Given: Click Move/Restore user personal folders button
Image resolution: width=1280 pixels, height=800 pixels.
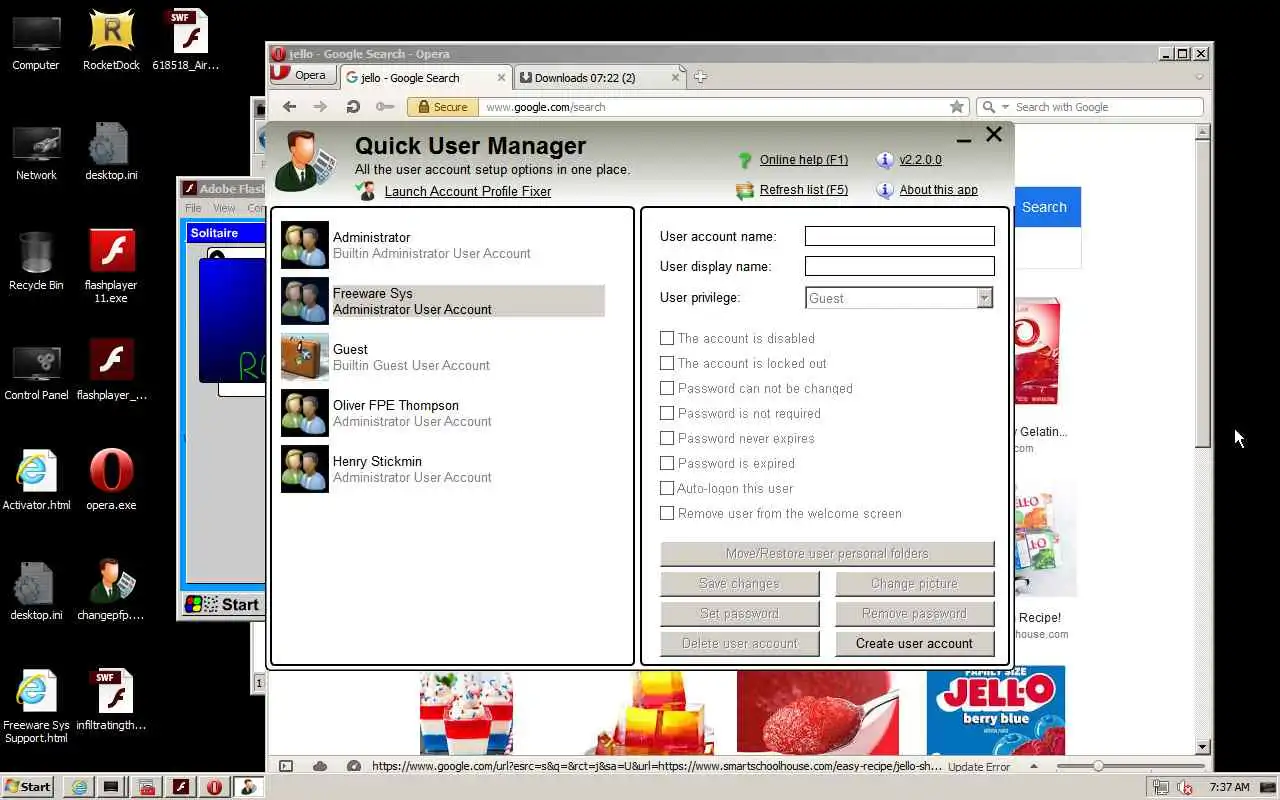Looking at the screenshot, I should coord(827,554).
